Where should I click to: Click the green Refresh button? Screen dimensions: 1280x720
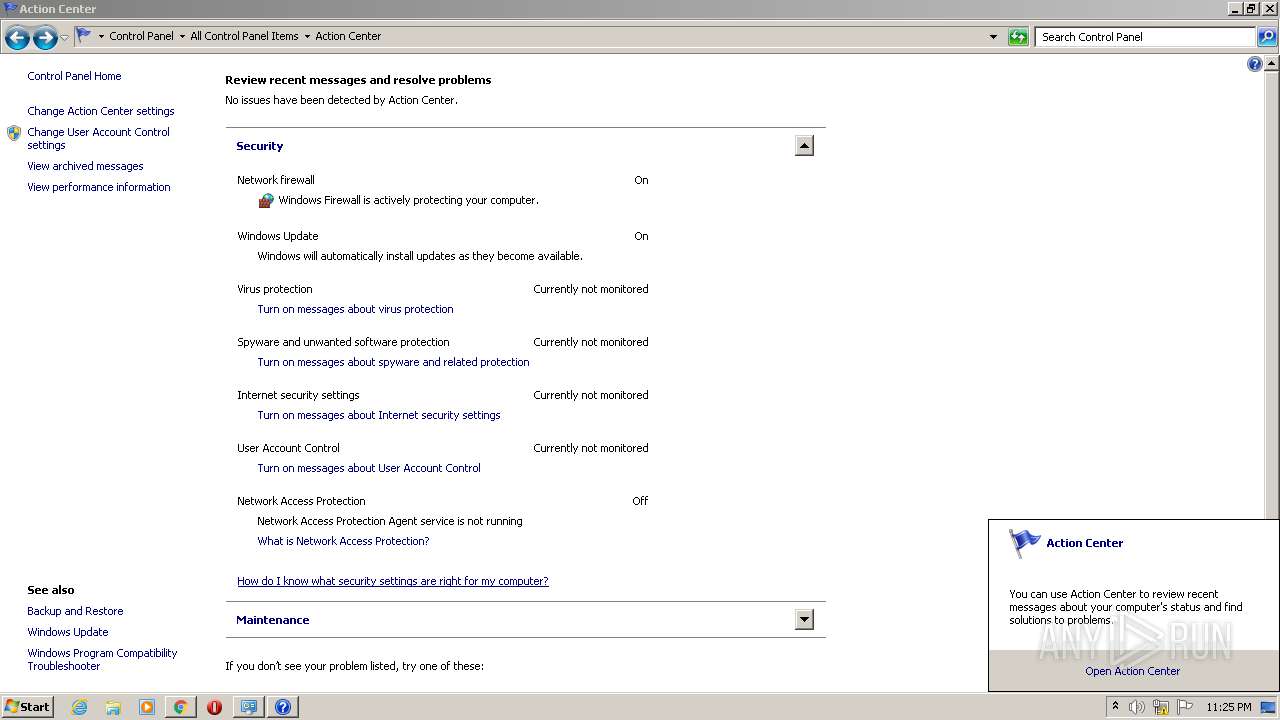pyautogui.click(x=1018, y=37)
